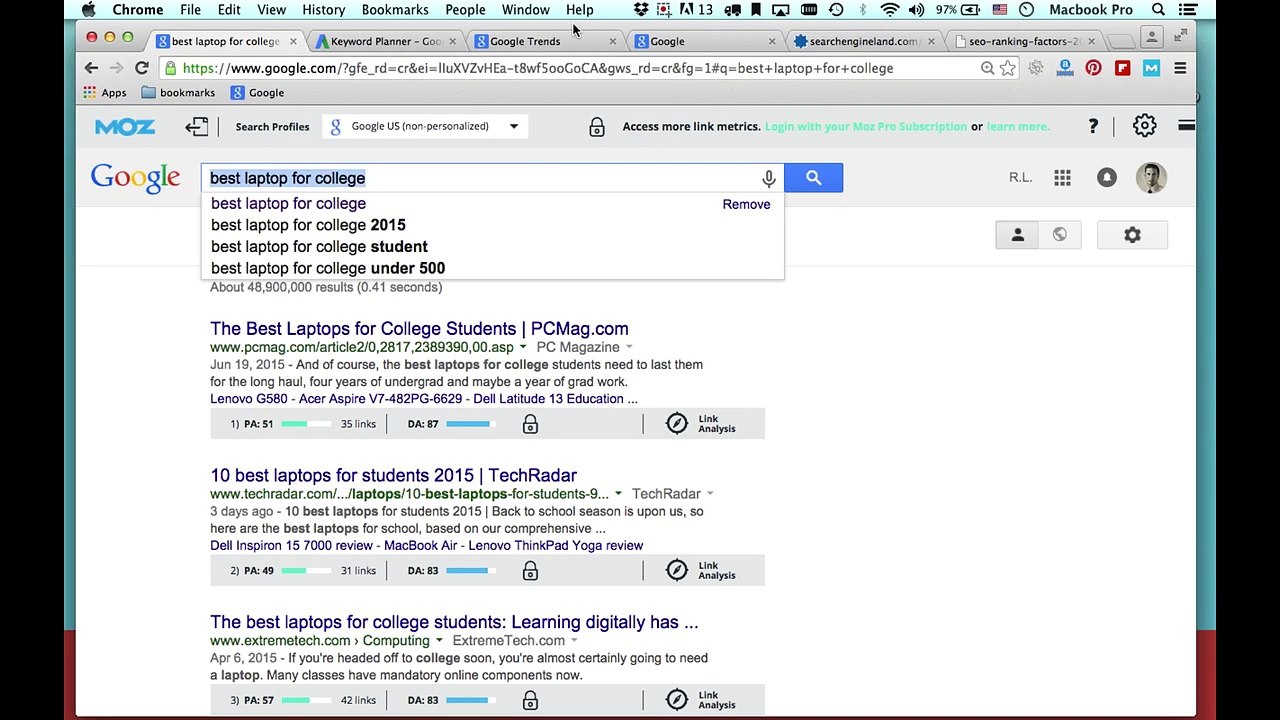Click the MOZ logo in toolbar
1280x720 pixels.
[x=125, y=127]
